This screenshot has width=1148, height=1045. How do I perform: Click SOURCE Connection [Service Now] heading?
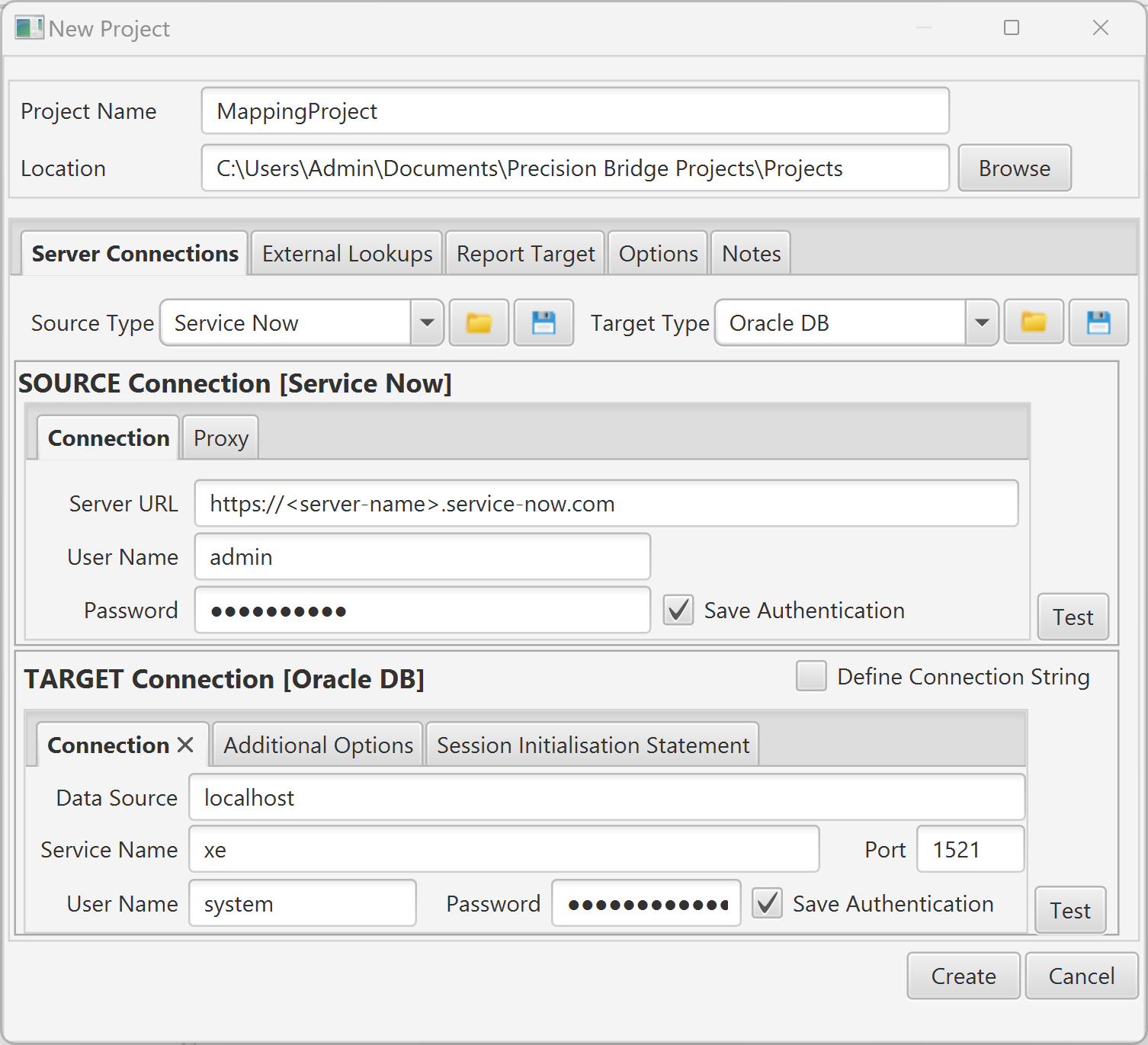[x=235, y=383]
